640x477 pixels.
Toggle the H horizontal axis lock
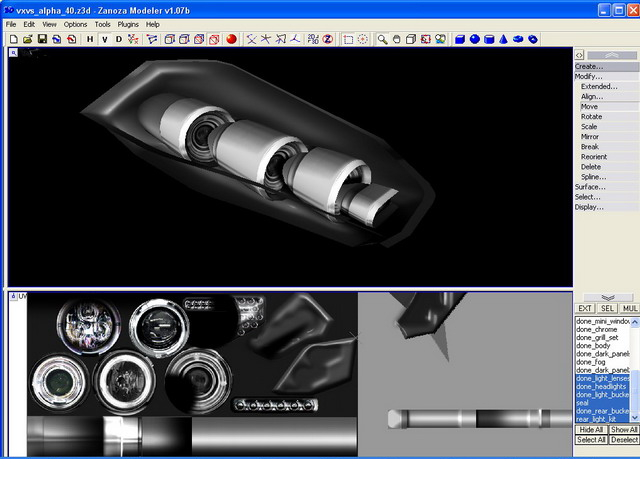click(x=90, y=39)
